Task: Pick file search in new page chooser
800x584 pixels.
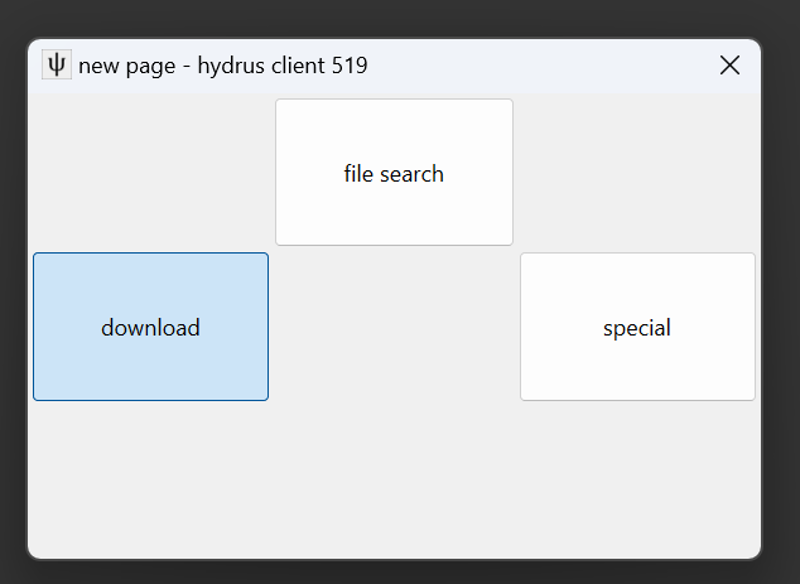Action: tap(394, 172)
